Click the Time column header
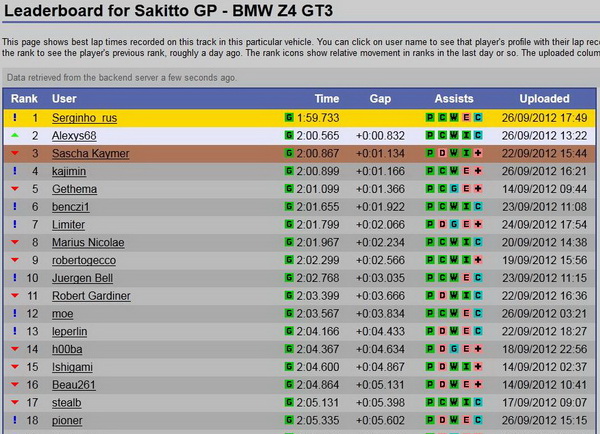 point(327,99)
